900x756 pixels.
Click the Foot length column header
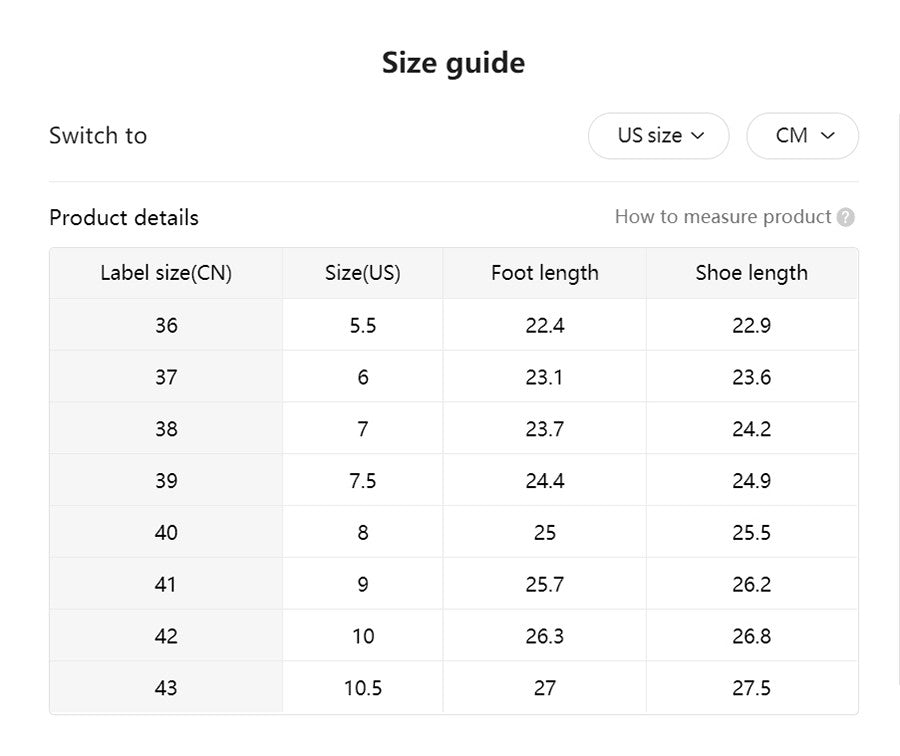[x=544, y=273]
